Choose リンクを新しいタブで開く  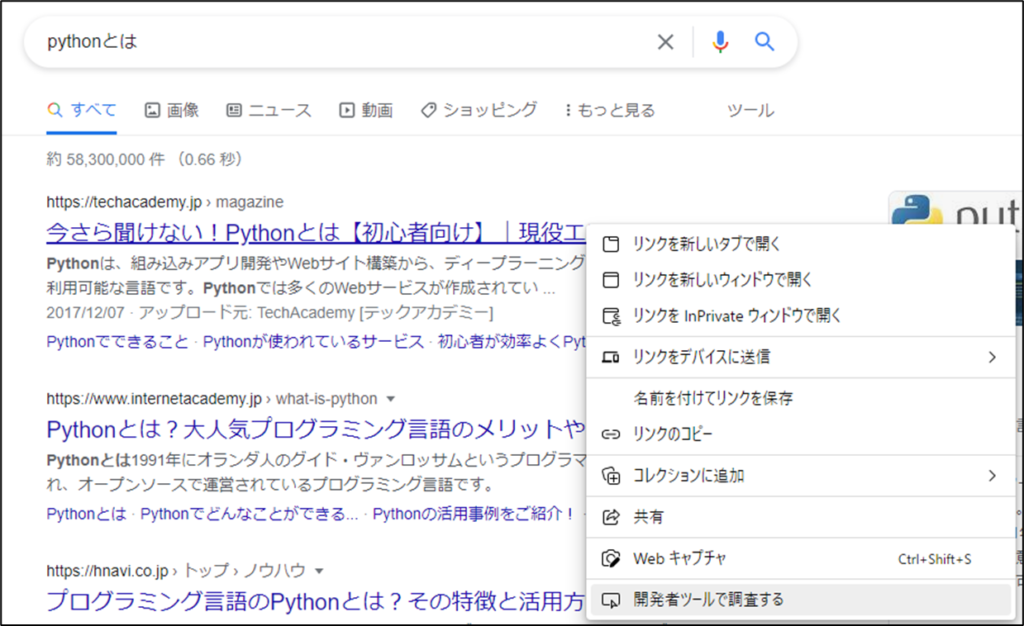coord(706,244)
